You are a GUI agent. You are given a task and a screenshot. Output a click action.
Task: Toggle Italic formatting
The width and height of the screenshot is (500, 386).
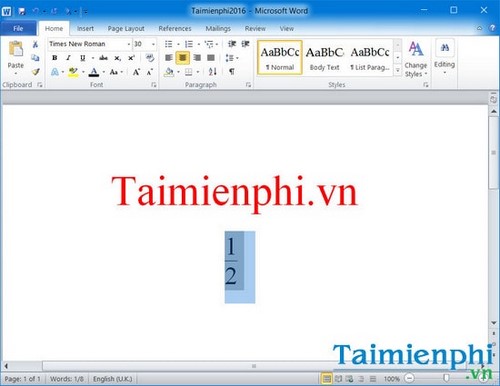[68, 58]
